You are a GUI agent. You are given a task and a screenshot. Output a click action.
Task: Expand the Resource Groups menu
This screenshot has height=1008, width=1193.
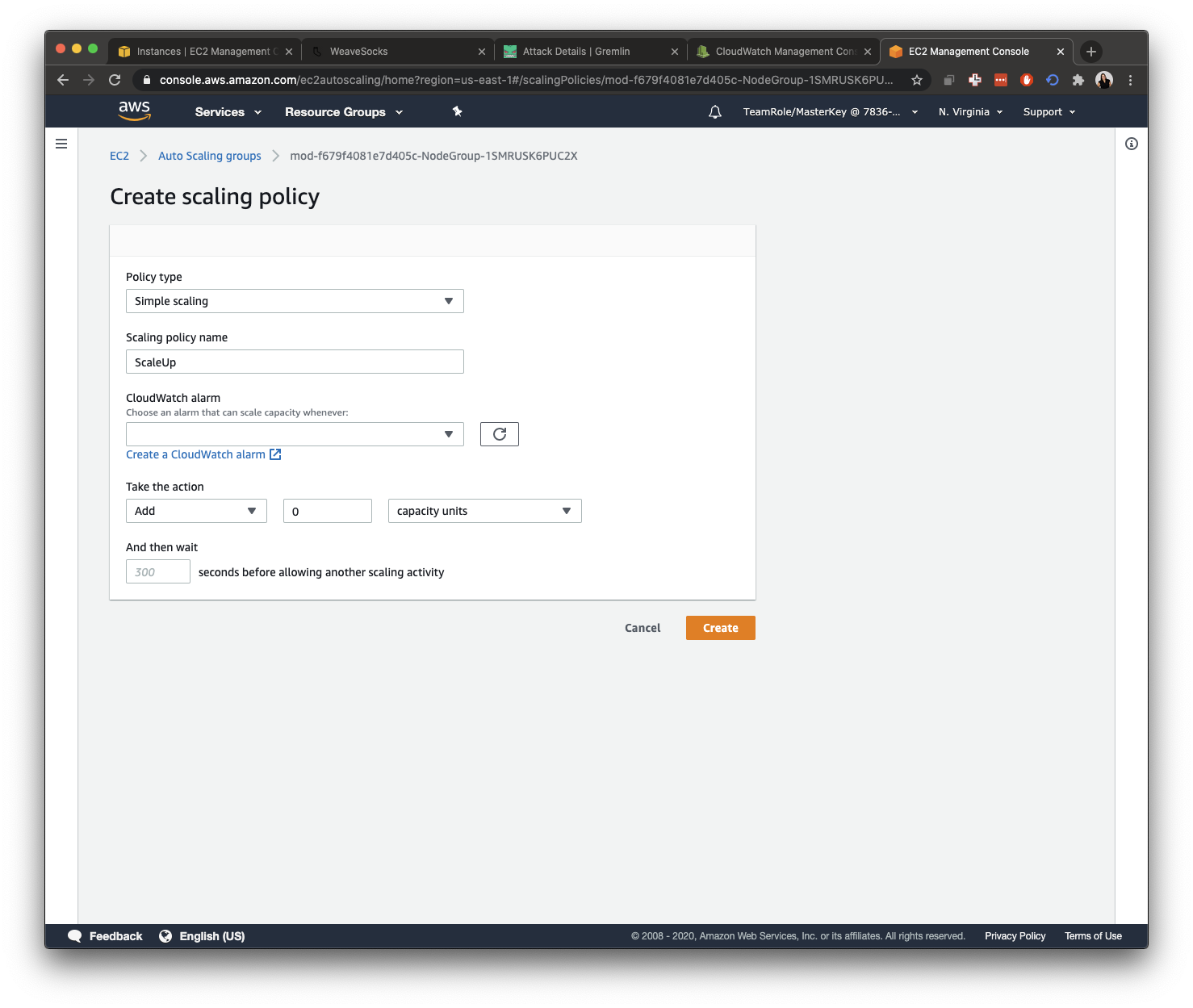pyautogui.click(x=344, y=112)
